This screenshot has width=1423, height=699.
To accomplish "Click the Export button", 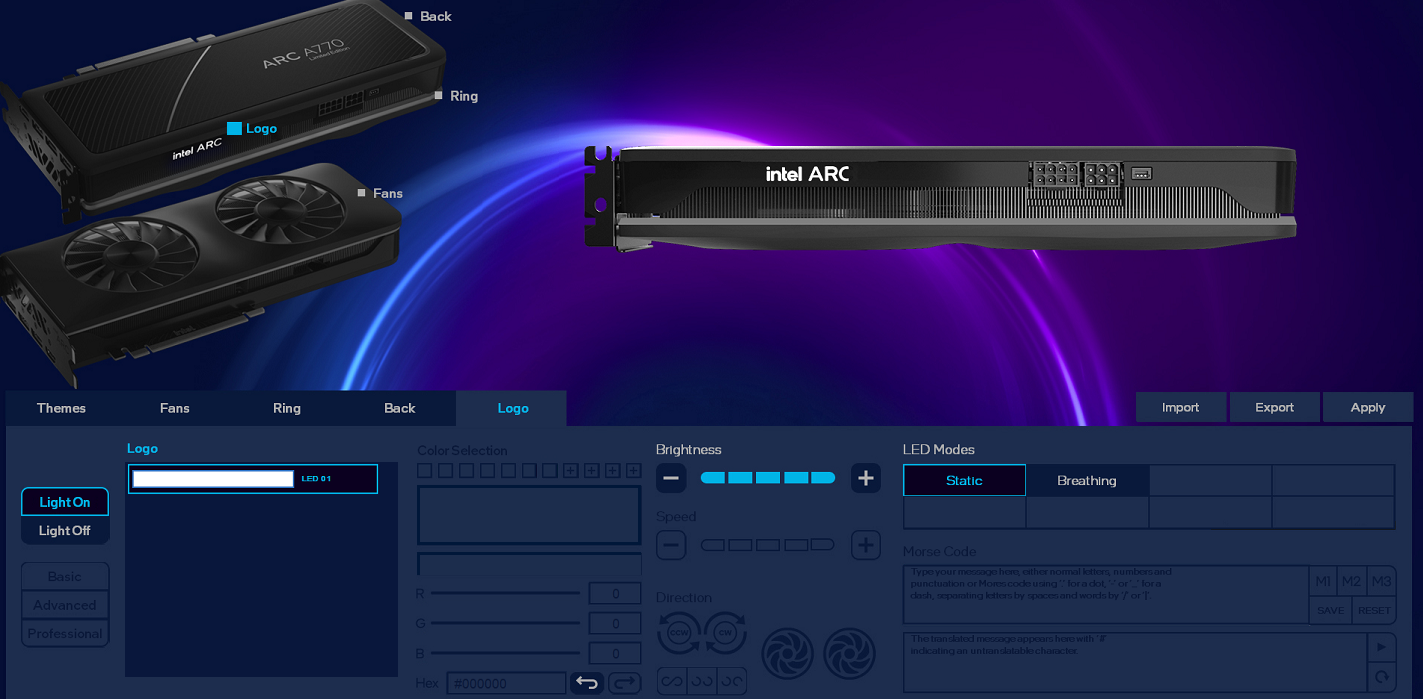I will [x=1274, y=407].
